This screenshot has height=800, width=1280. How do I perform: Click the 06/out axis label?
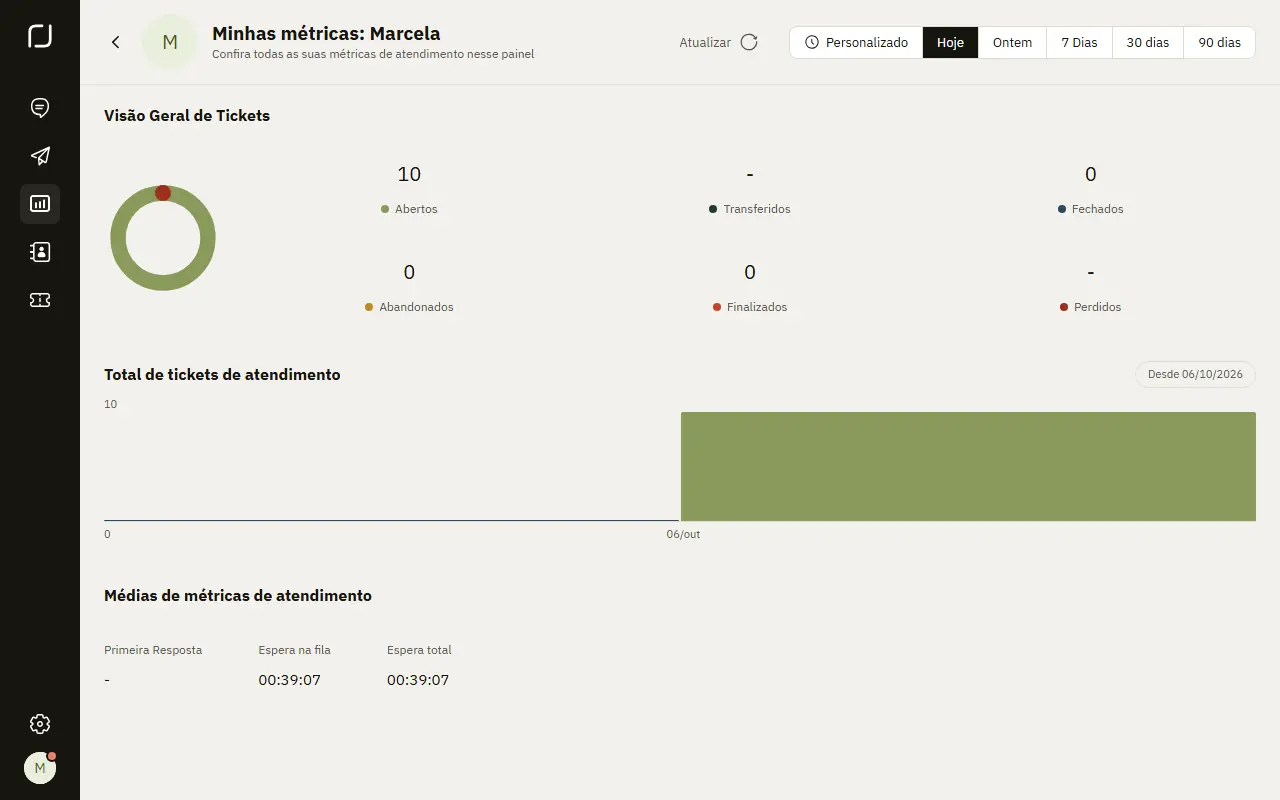683,534
